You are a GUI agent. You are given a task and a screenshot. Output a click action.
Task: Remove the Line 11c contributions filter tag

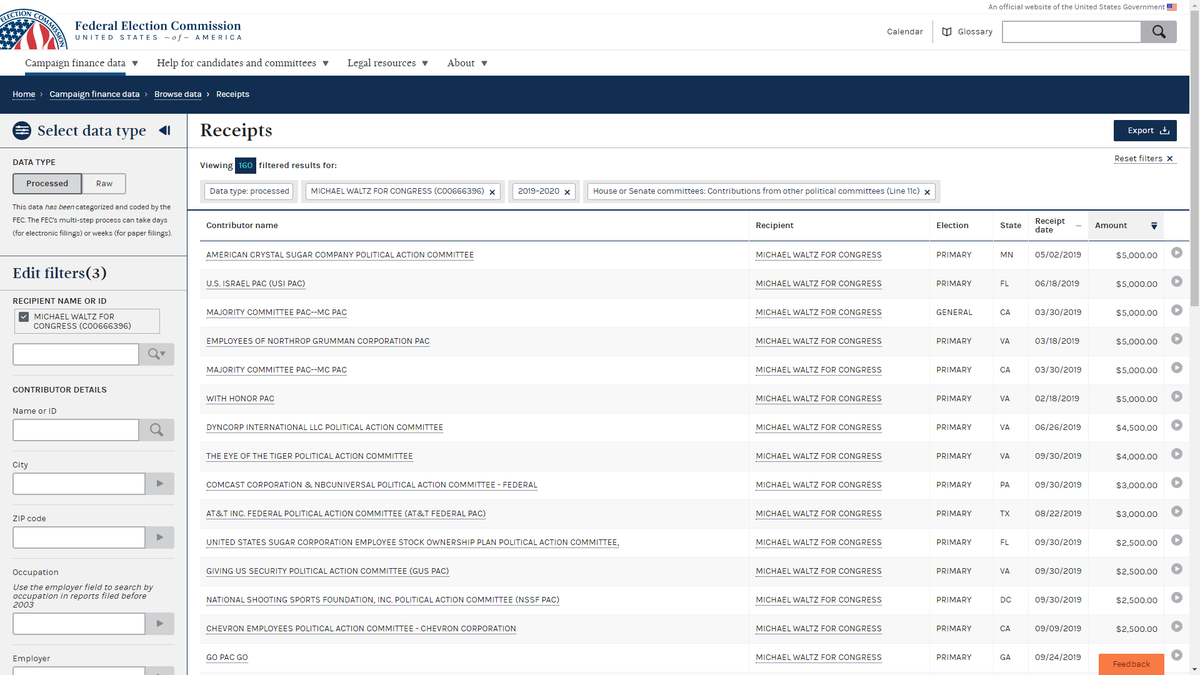click(927, 192)
